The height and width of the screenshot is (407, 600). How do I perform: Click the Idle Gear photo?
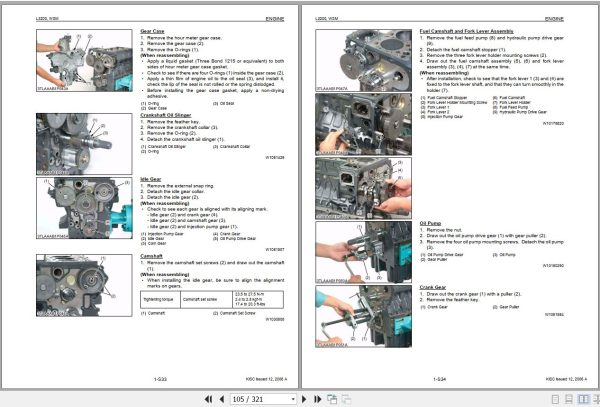click(84, 208)
